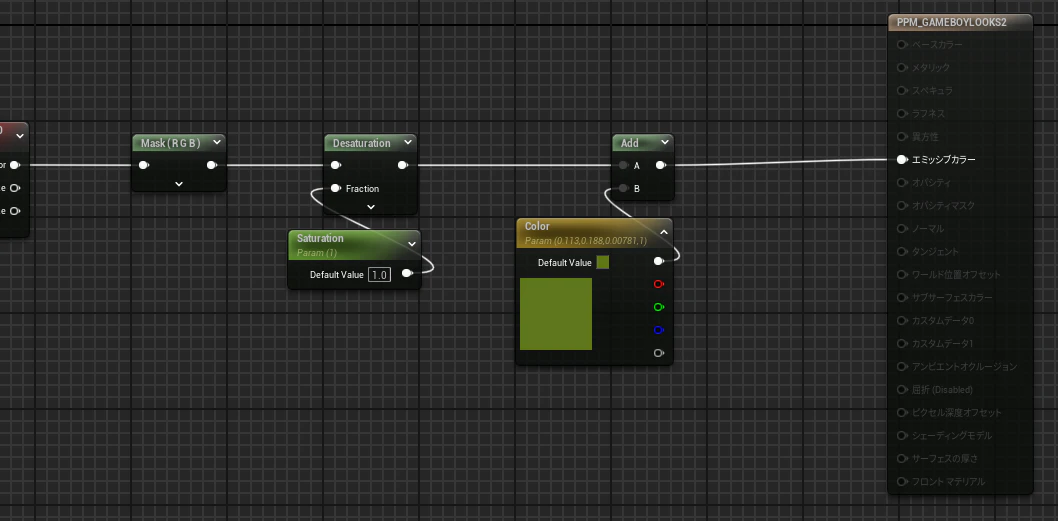Viewport: 1058px width, 521px height.
Task: Click the blue channel output pin on Color node
Action: tap(659, 330)
